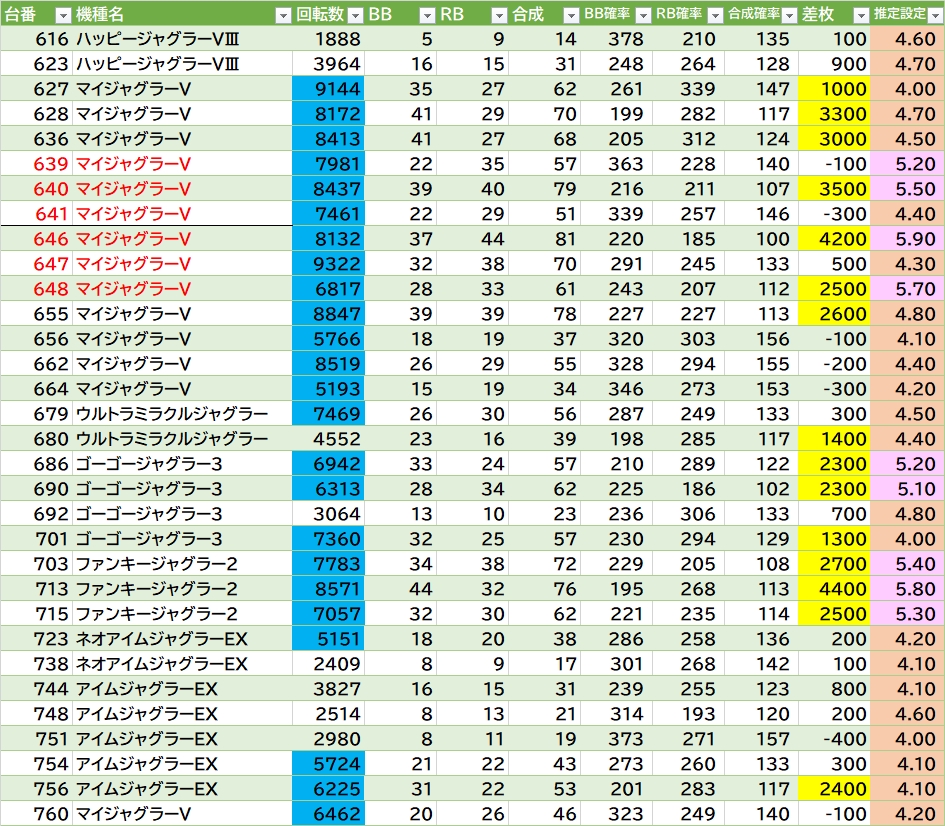Select the red 台番 cell 646
Viewport: 945px width, 826px height.
tap(36, 239)
